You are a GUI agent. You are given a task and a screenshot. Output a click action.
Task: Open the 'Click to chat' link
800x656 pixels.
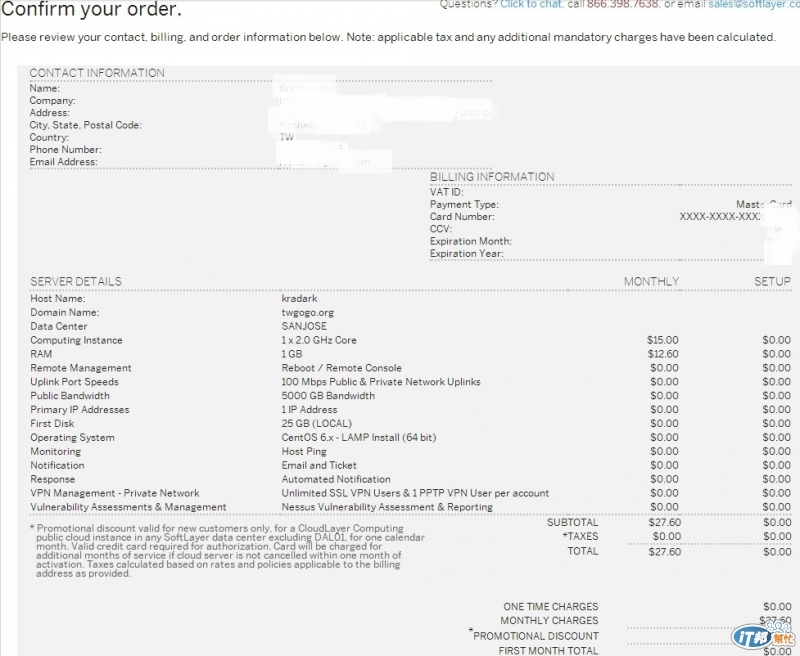pyautogui.click(x=532, y=4)
